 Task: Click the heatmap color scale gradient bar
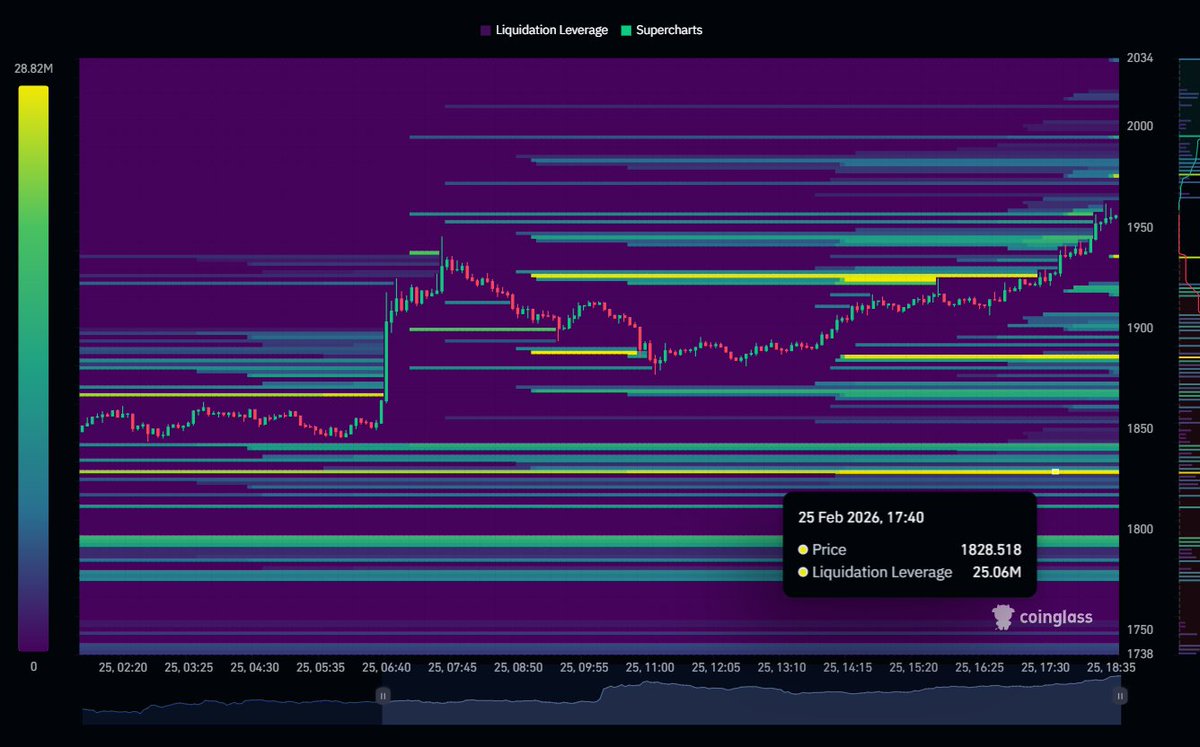(x=33, y=369)
